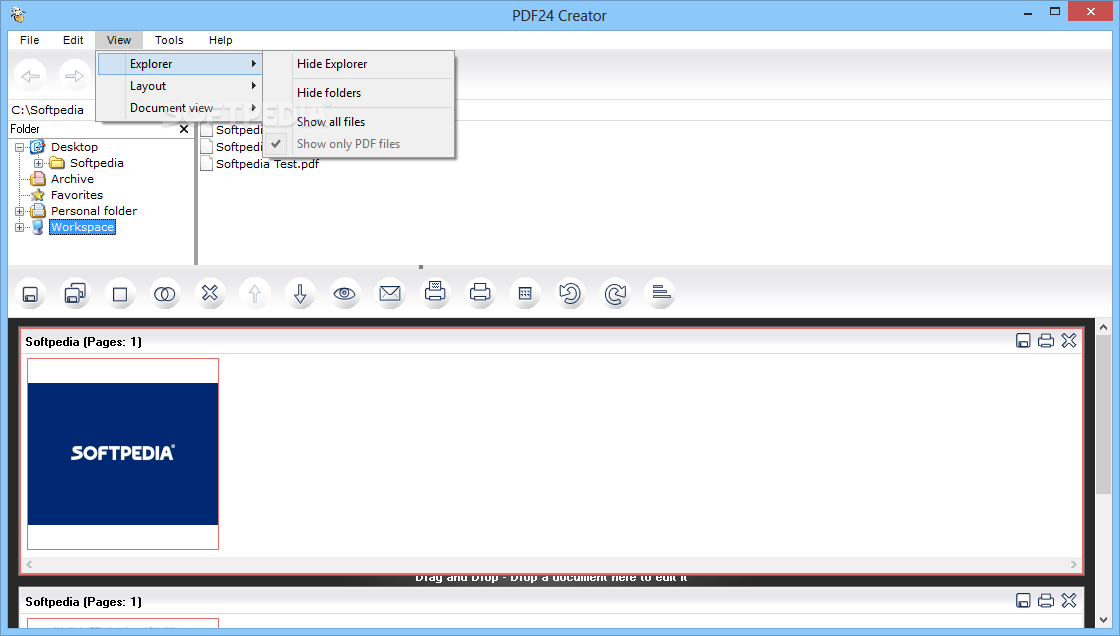This screenshot has width=1120, height=636.
Task: Expand the Workspace tree node
Action: (x=19, y=227)
